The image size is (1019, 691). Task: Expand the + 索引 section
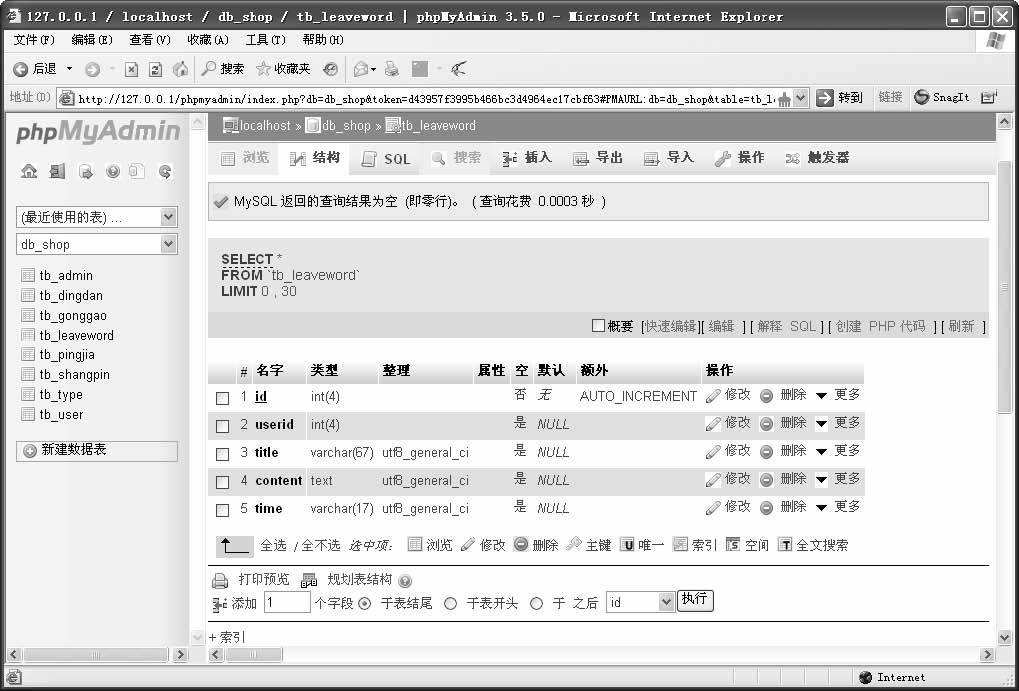point(227,637)
